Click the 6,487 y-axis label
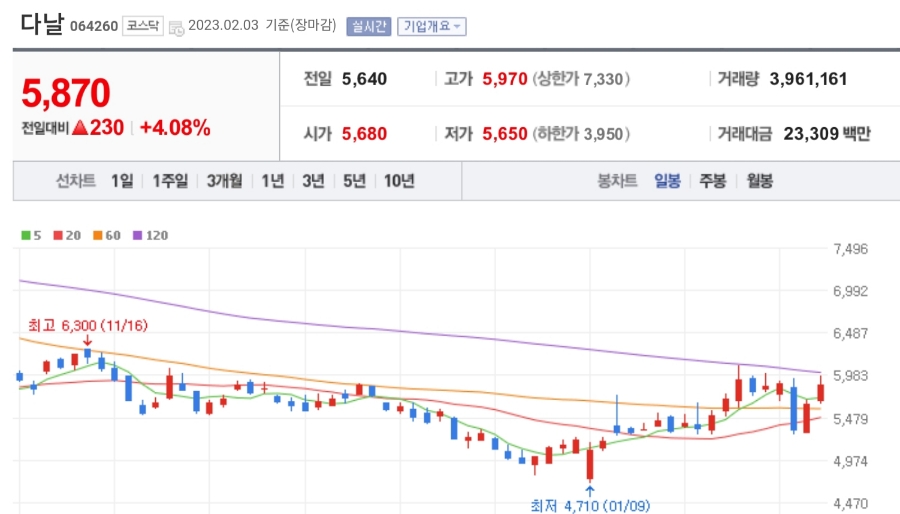 tap(850, 333)
